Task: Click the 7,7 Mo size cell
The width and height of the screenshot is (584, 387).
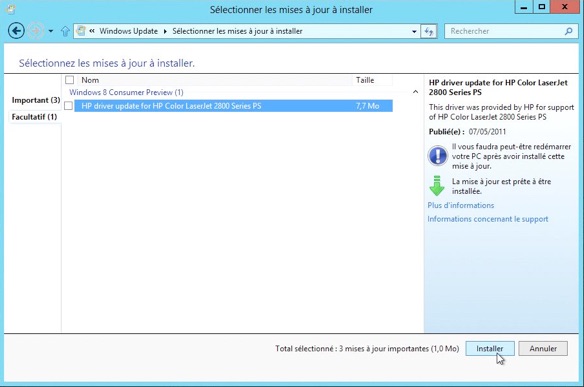Action: coord(367,106)
